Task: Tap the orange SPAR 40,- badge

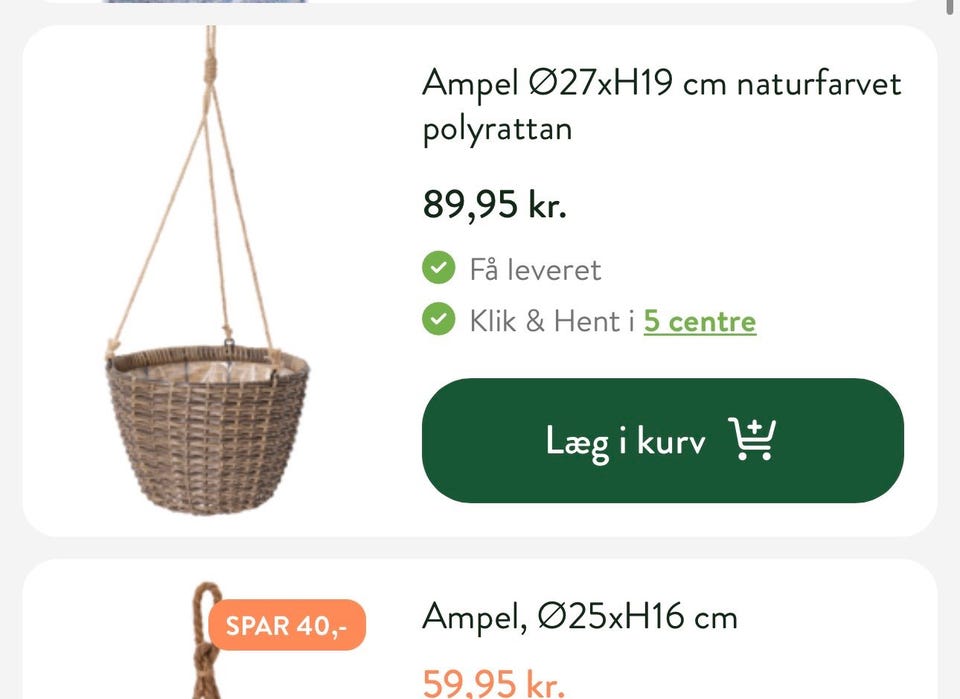Action: coord(287,626)
